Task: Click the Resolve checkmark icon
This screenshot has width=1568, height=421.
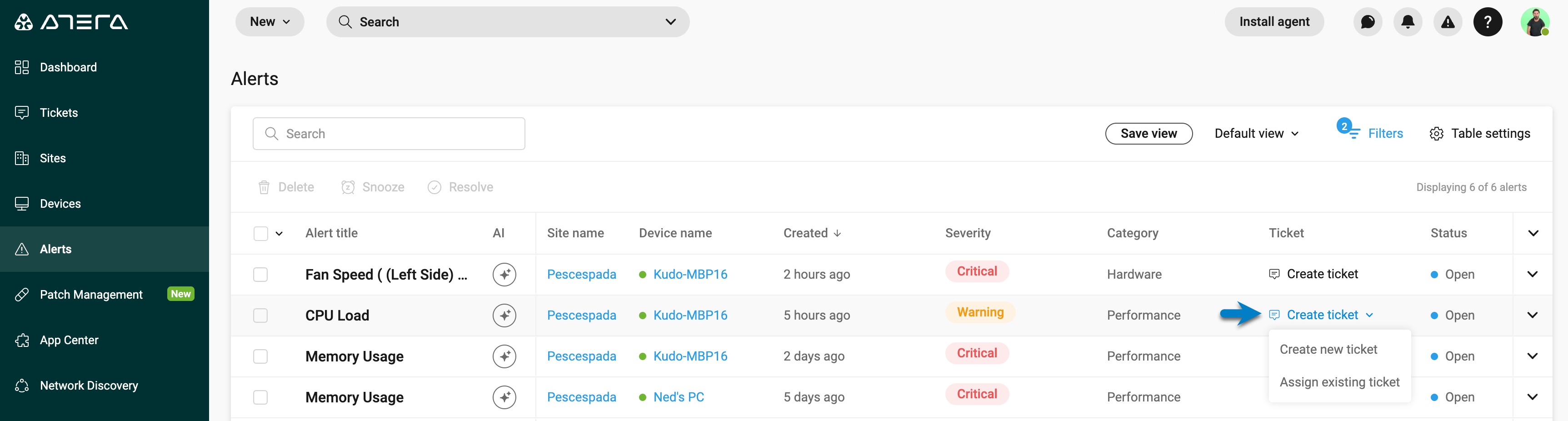Action: [434, 187]
